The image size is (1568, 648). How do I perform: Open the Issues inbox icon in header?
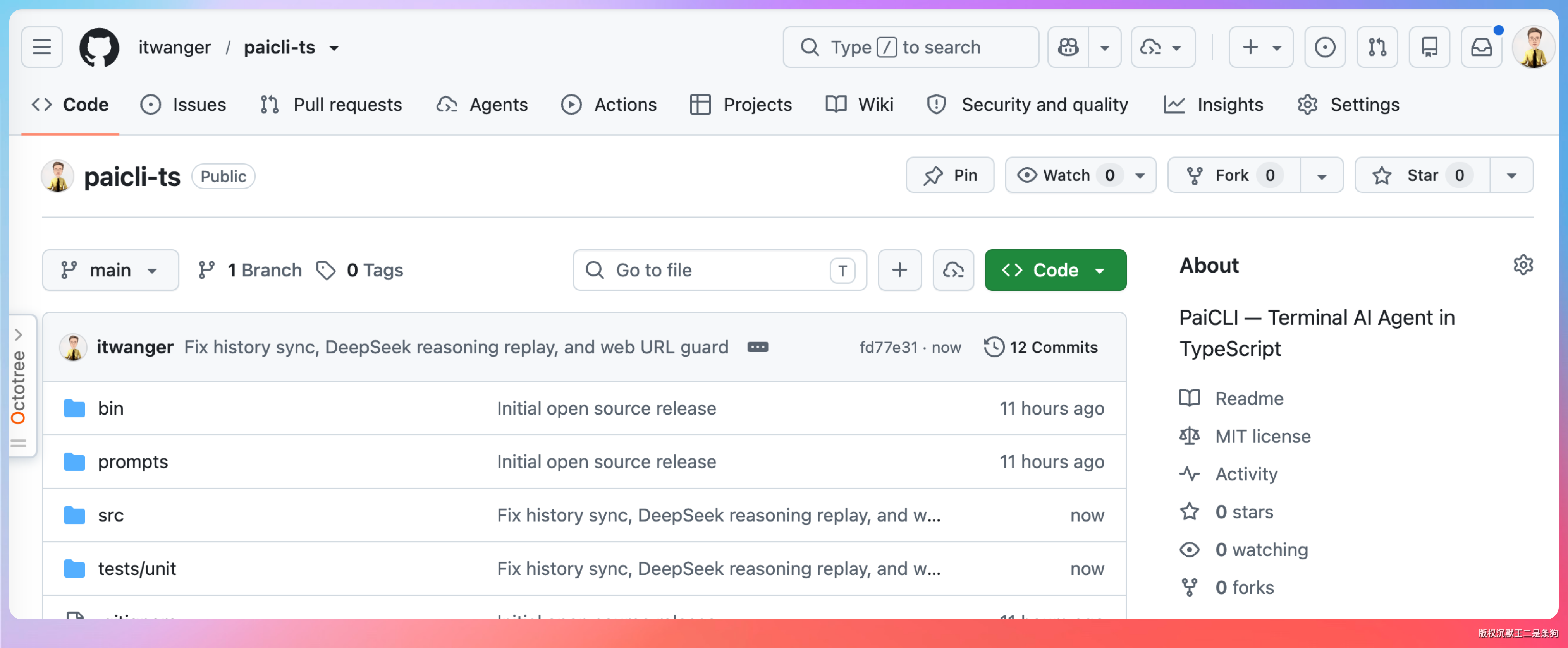tap(1324, 47)
